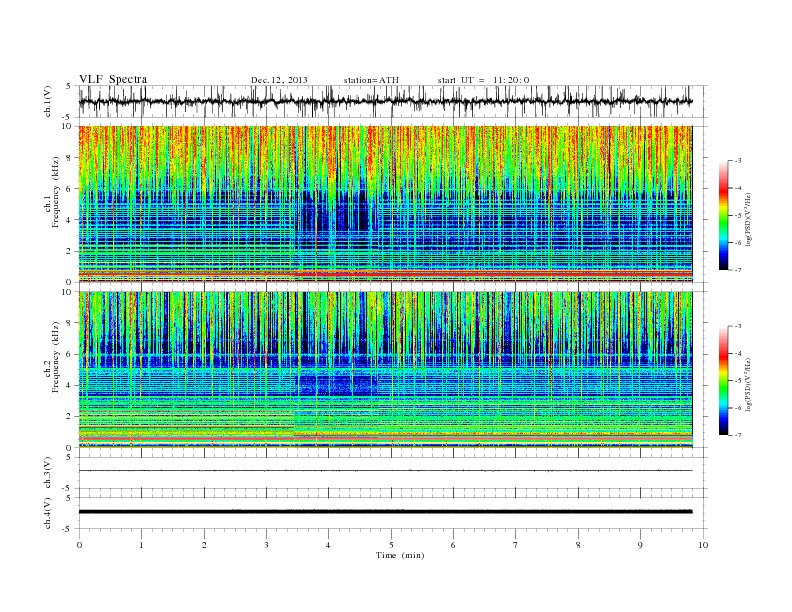Viewport: 792px width, 612px height.
Task: Click the "5" volt tick on ch.1(V) axis
Action: point(69,86)
